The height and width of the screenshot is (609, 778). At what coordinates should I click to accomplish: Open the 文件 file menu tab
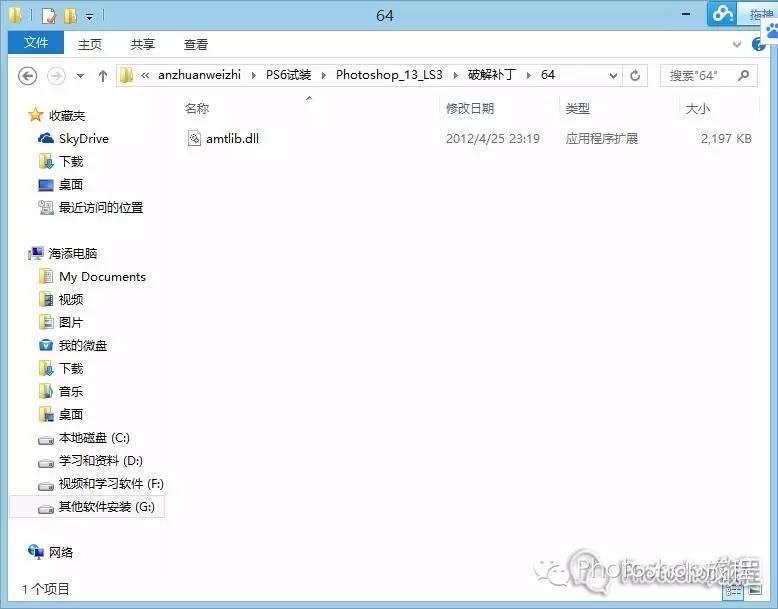(36, 43)
